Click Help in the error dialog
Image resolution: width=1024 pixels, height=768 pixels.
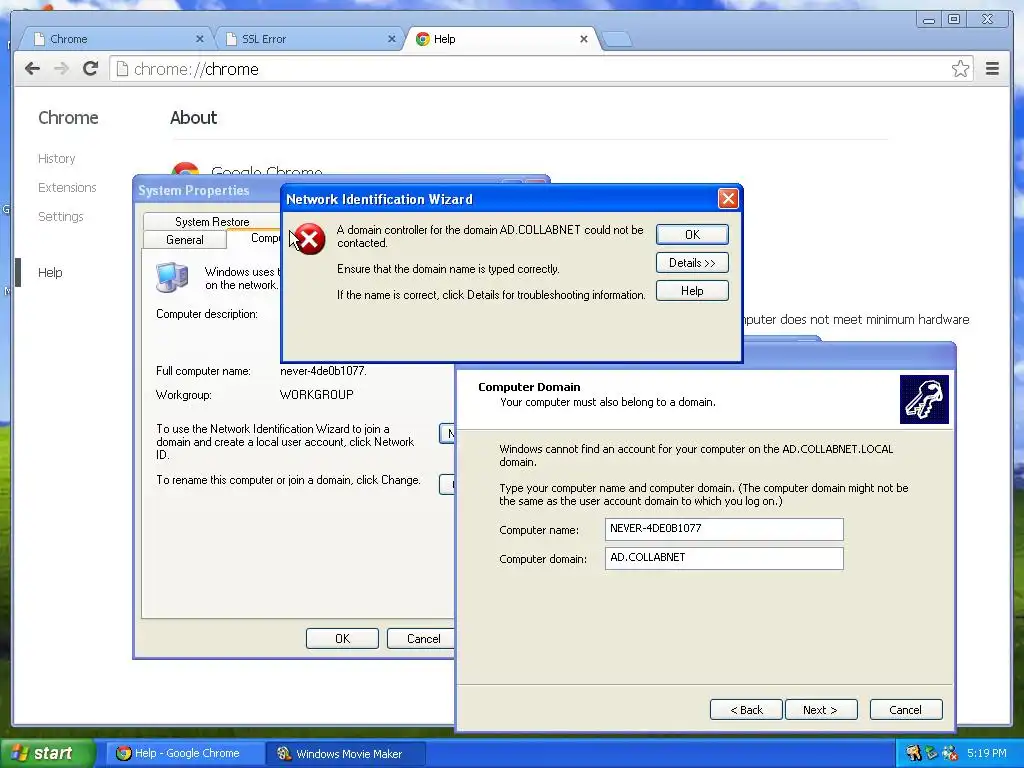tap(692, 291)
